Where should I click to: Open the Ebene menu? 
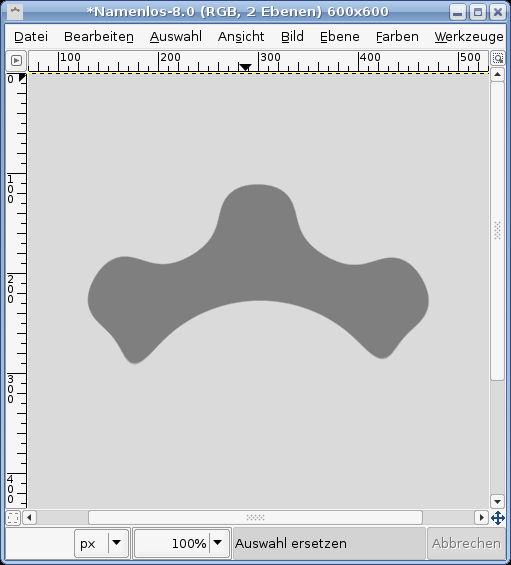(340, 37)
